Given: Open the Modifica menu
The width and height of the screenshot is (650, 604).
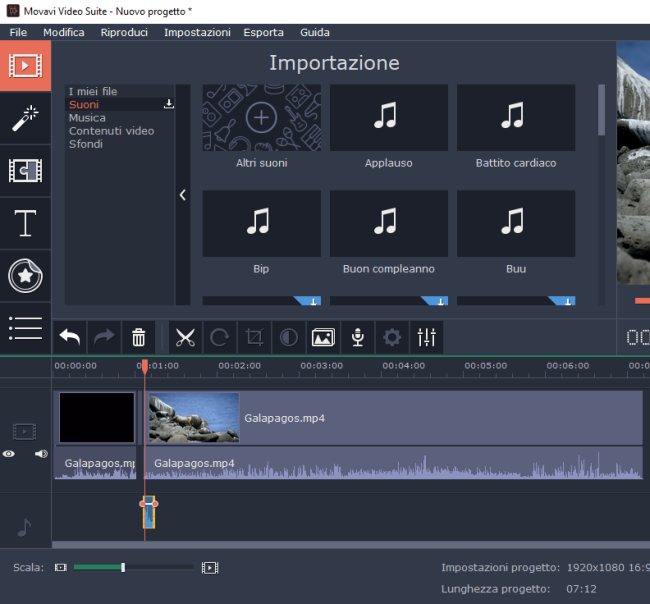Looking at the screenshot, I should [x=63, y=32].
